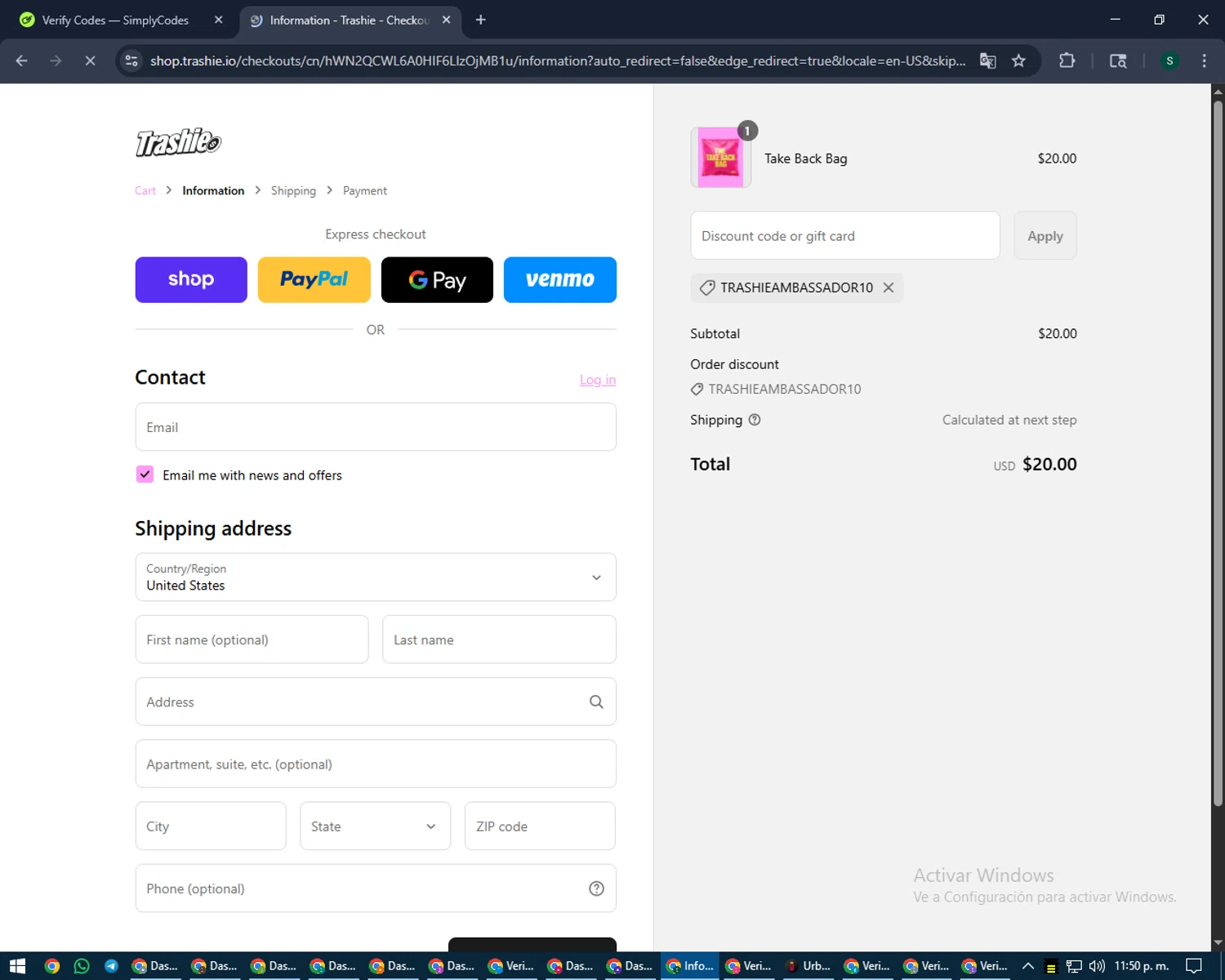Show phone number help tooltip icon

pyautogui.click(x=596, y=889)
